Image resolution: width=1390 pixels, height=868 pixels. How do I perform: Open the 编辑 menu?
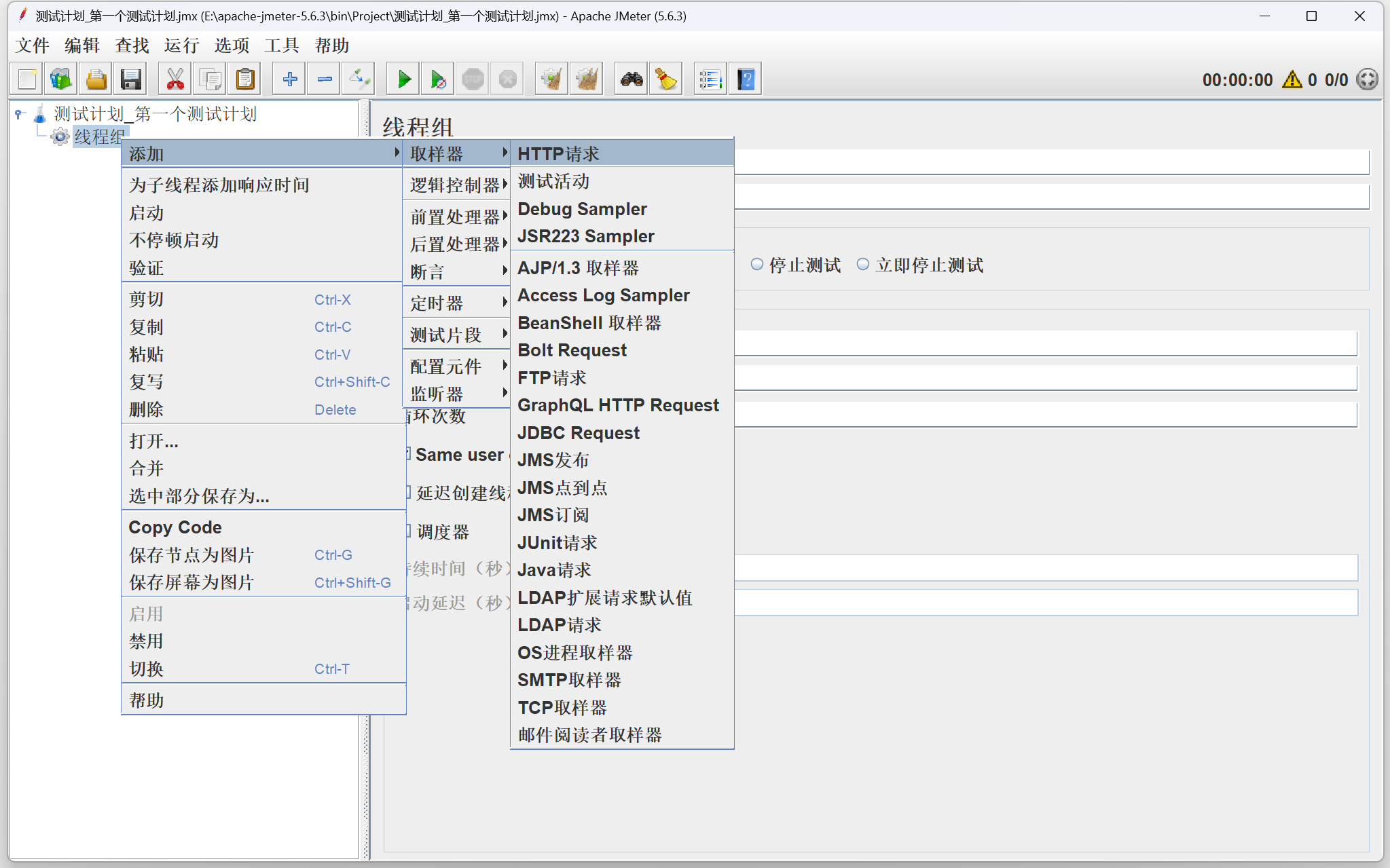pyautogui.click(x=82, y=45)
